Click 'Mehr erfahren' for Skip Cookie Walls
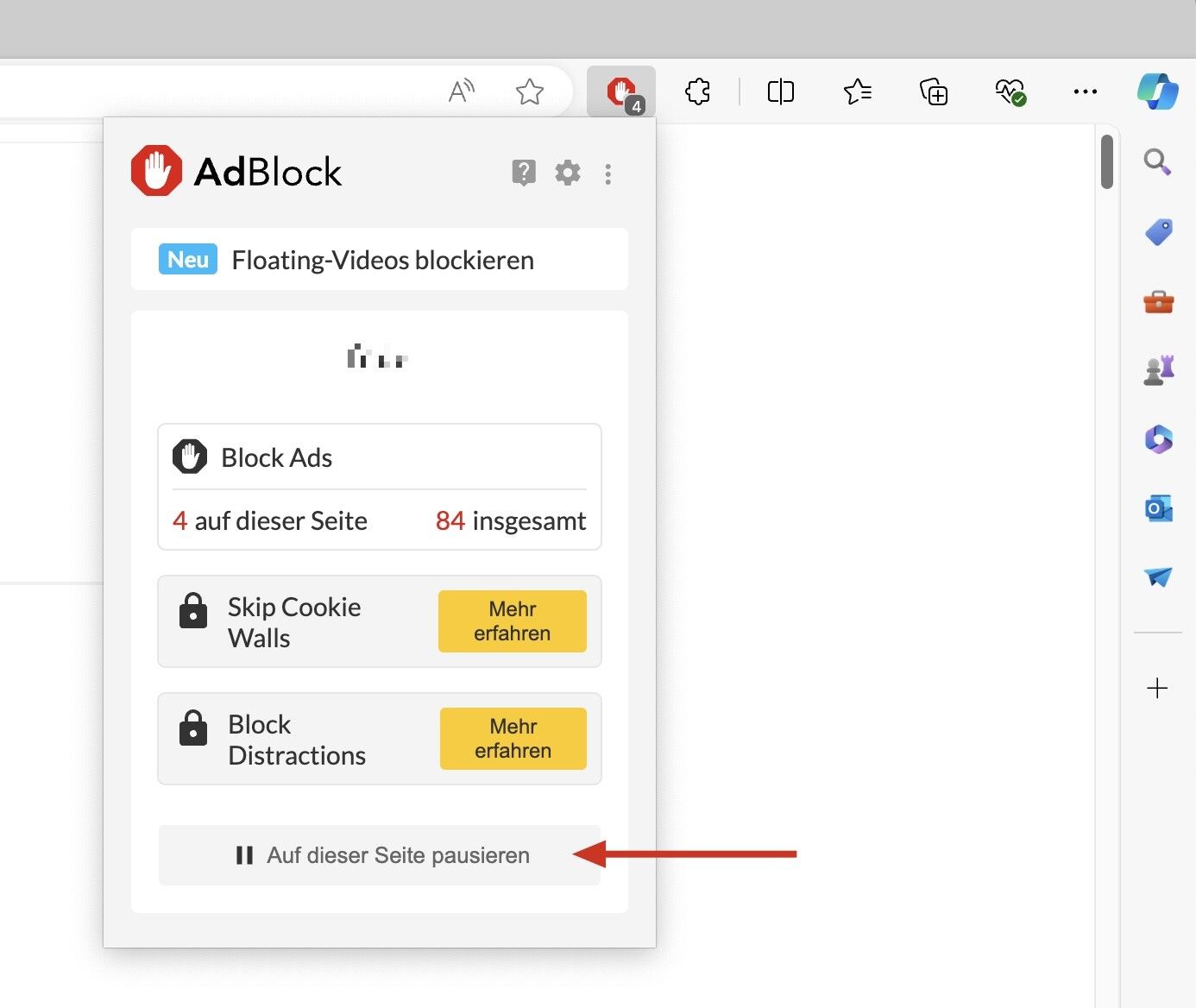 (x=512, y=621)
